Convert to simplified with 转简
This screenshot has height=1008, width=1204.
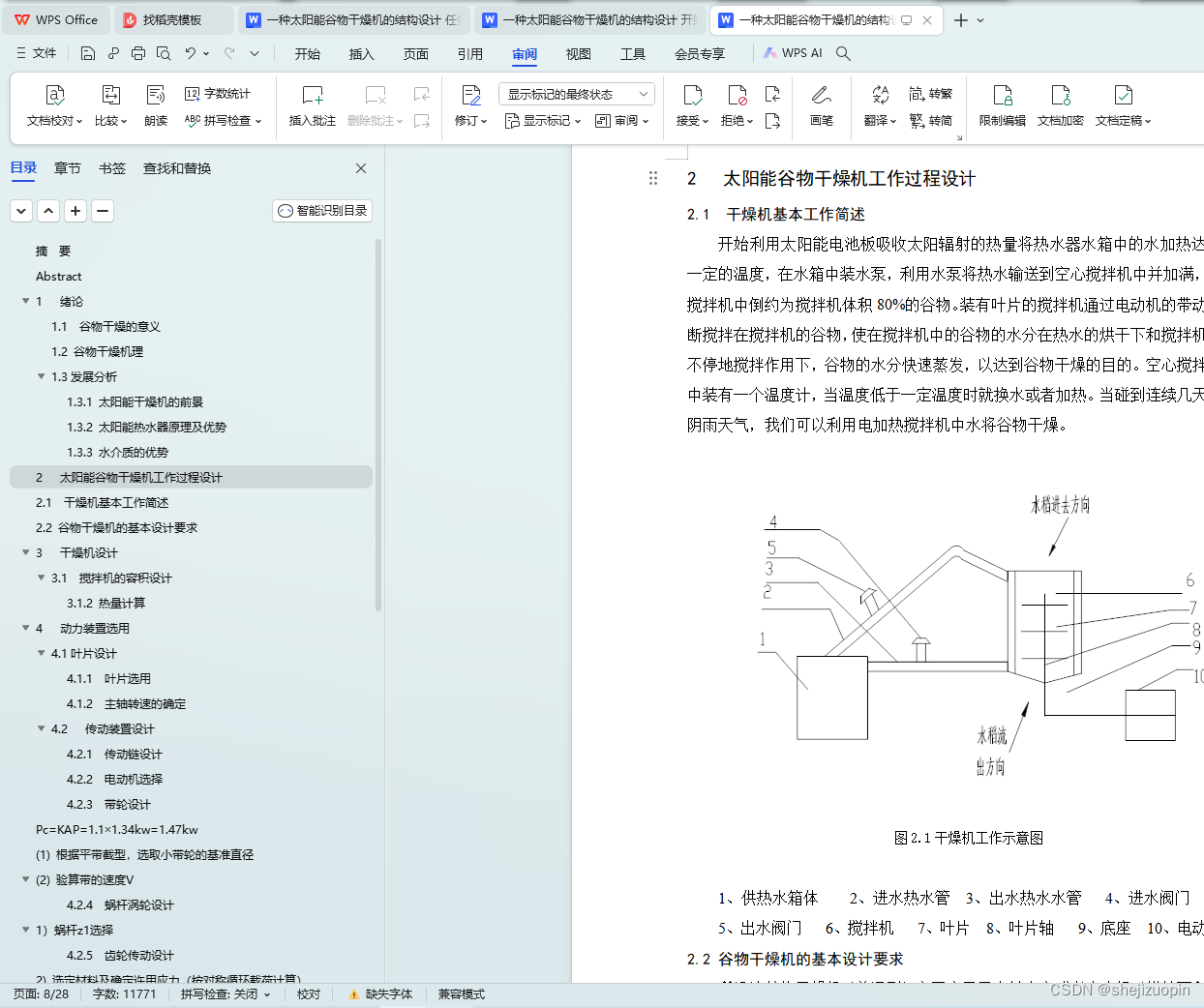(931, 121)
